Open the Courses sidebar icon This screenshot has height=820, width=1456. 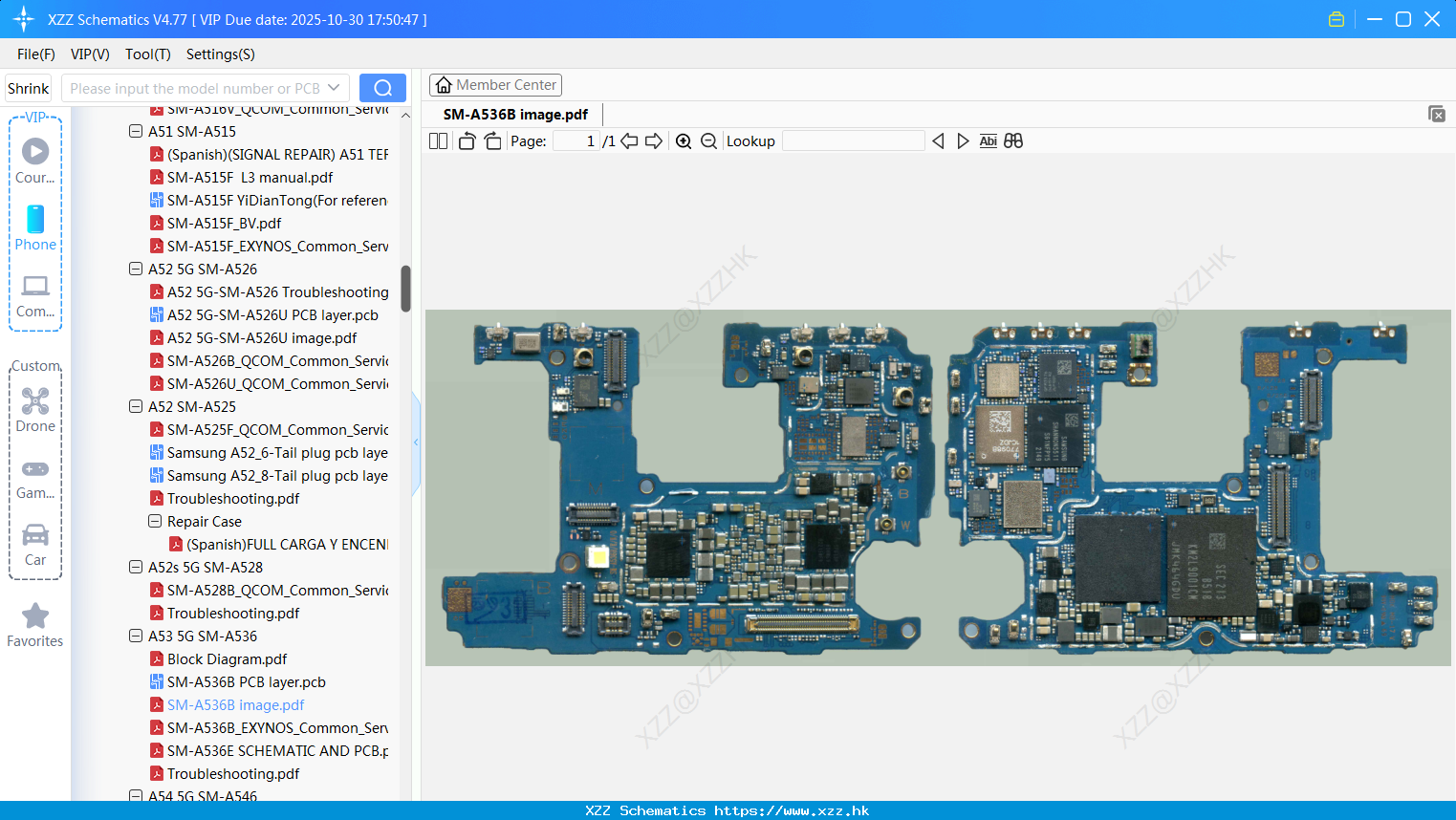tap(35, 161)
